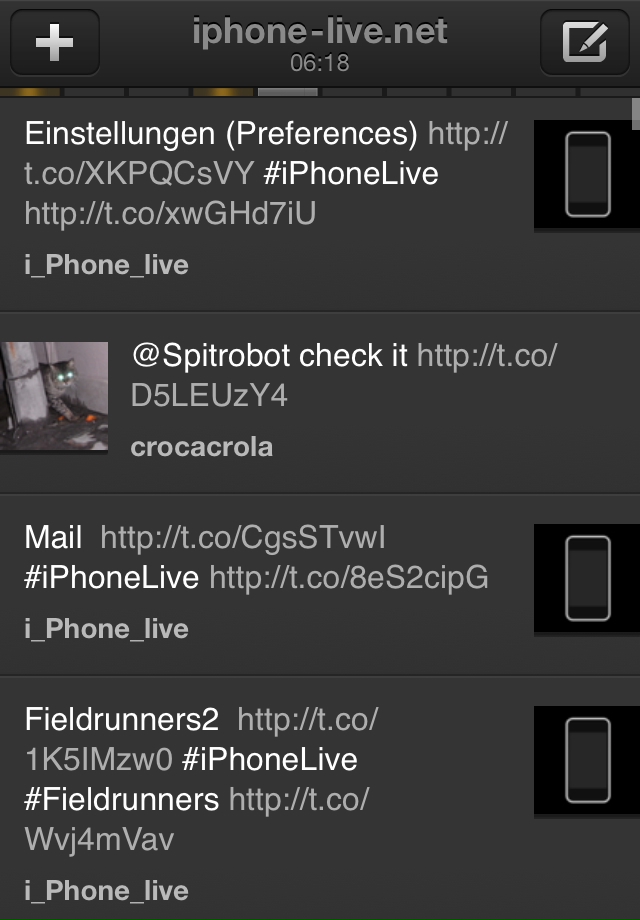Open link t.co/xwGHd7iU

click(x=170, y=213)
